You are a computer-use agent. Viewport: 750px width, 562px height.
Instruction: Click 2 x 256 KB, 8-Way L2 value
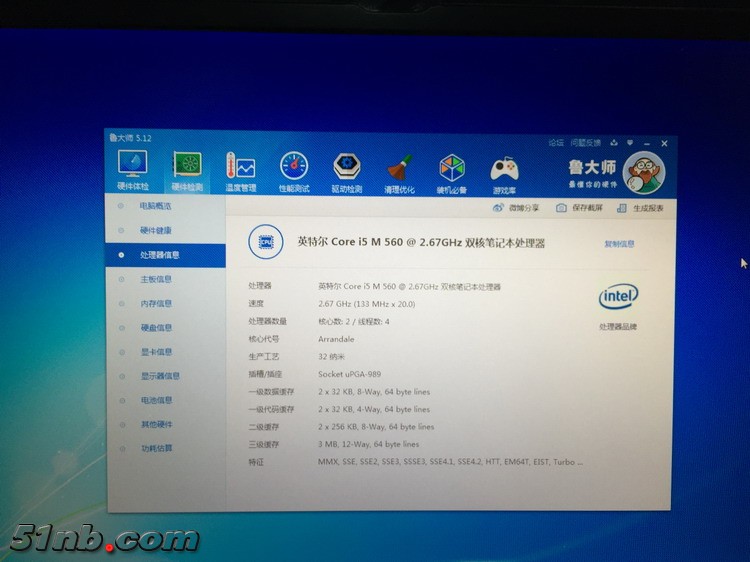[376, 427]
